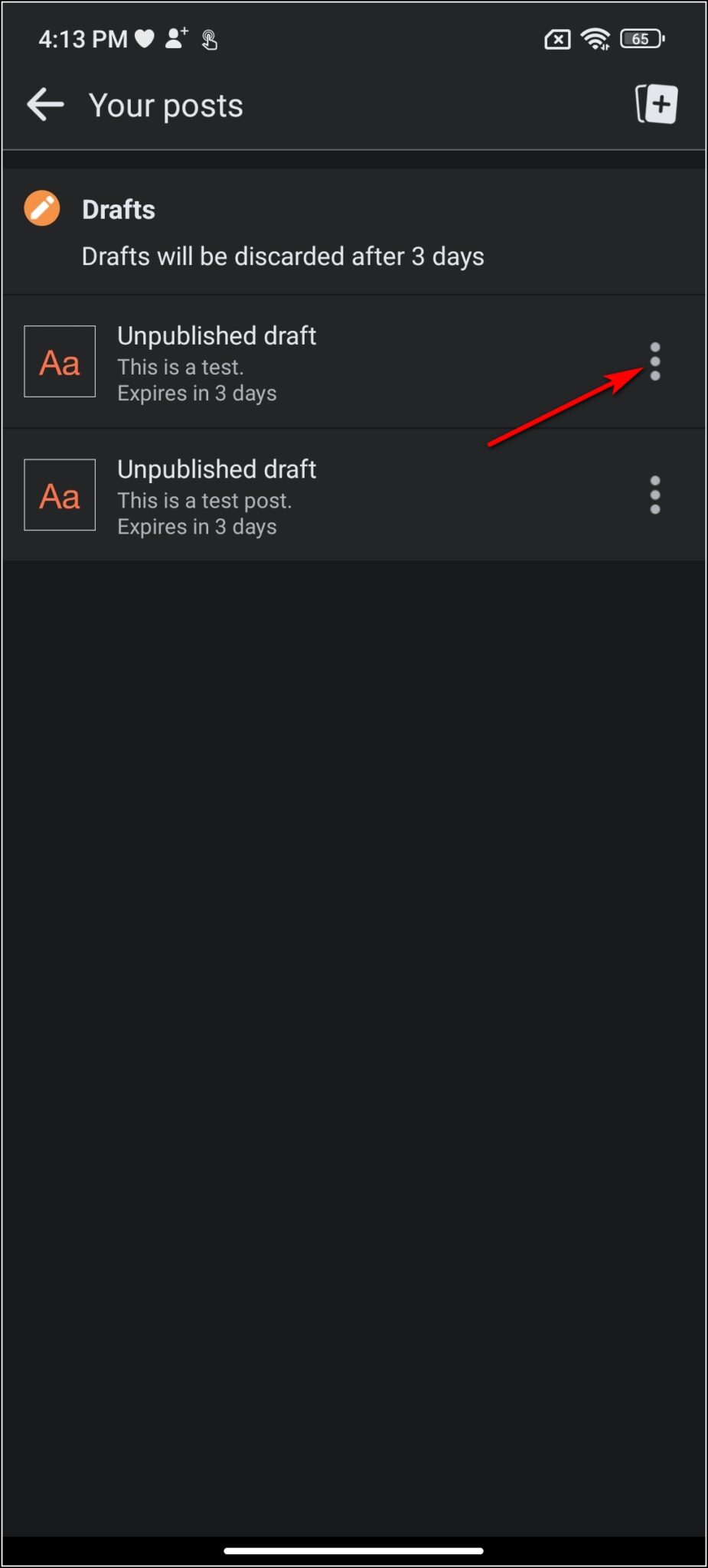Viewport: 708px width, 1568px height.
Task: Select the "This is a test post." preview text
Action: click(x=204, y=501)
